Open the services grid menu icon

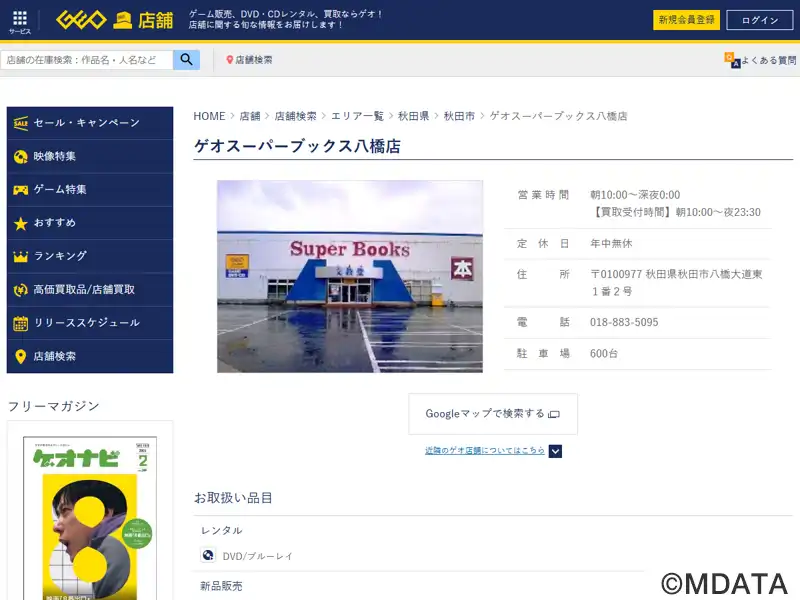[x=20, y=19]
